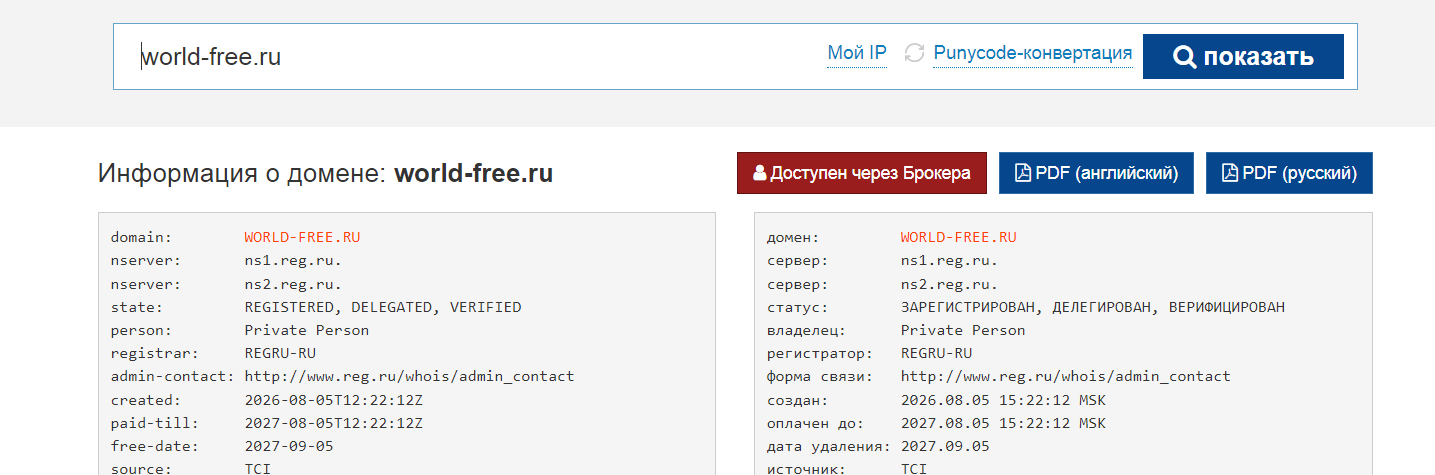
Task: Click WORLD-FREE.RU in the Russian whois block
Action: point(958,238)
